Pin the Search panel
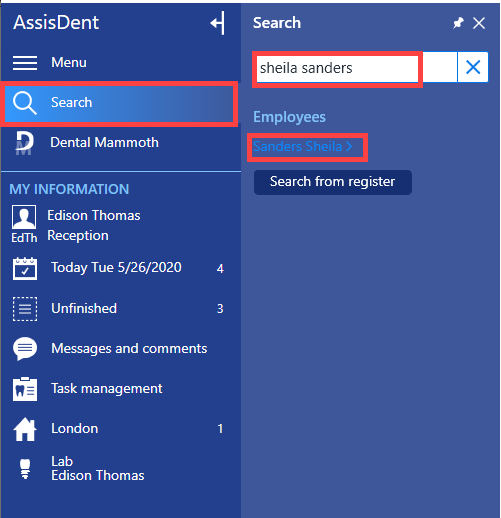 pos(458,23)
